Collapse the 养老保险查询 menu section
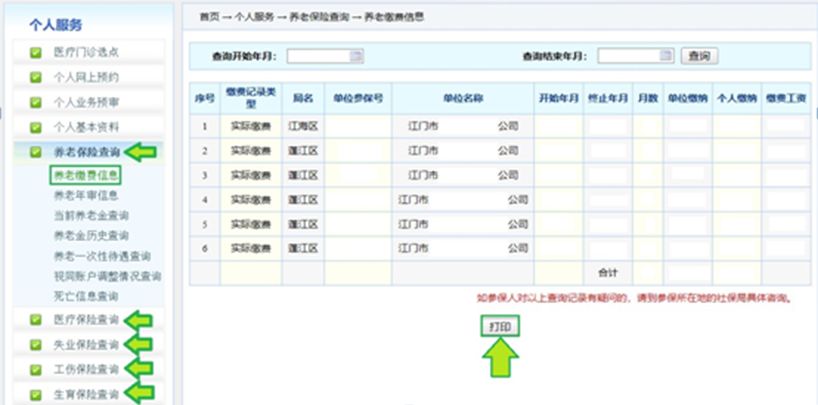The image size is (818, 405). (x=85, y=152)
